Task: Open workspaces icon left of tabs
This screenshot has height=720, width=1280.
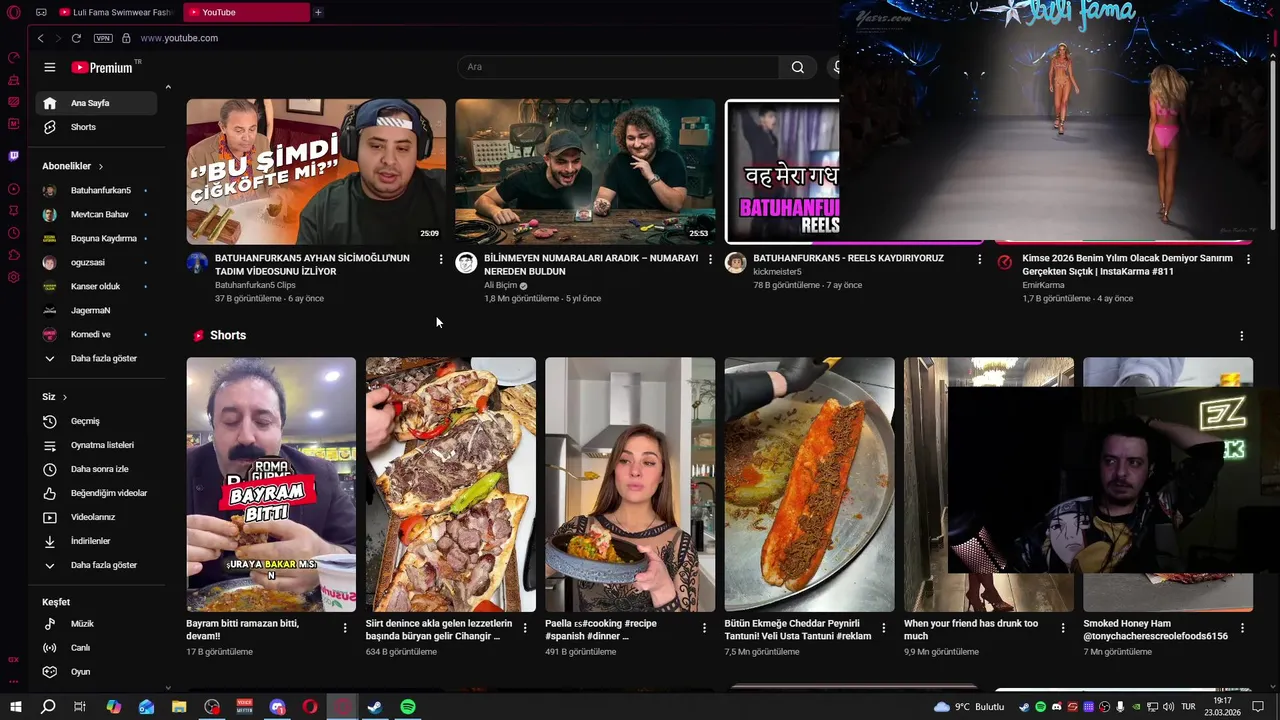Action: 41,12
